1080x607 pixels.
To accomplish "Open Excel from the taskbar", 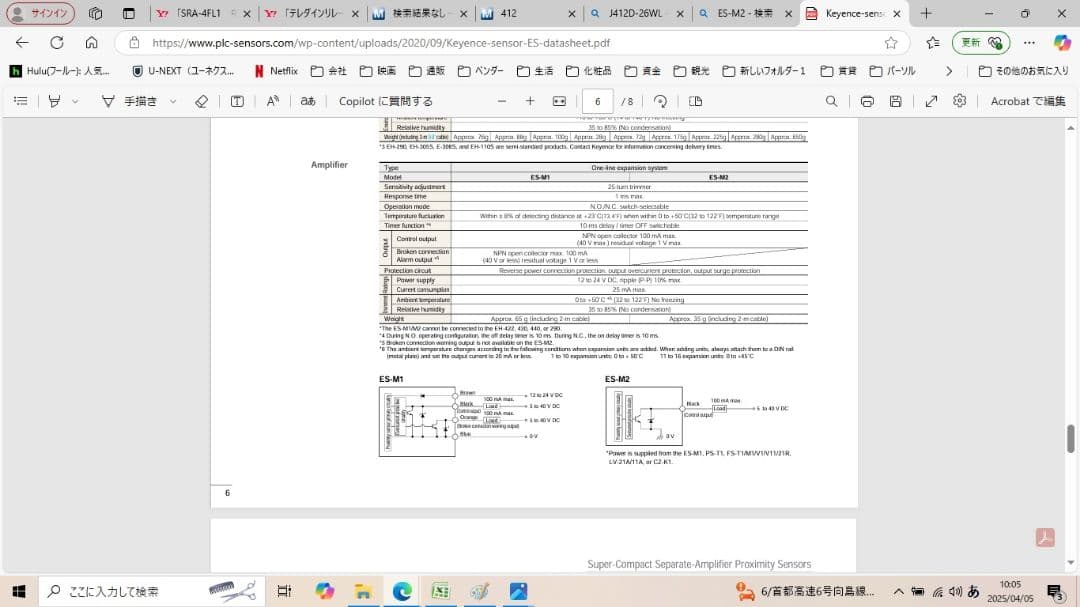I will tap(440, 591).
